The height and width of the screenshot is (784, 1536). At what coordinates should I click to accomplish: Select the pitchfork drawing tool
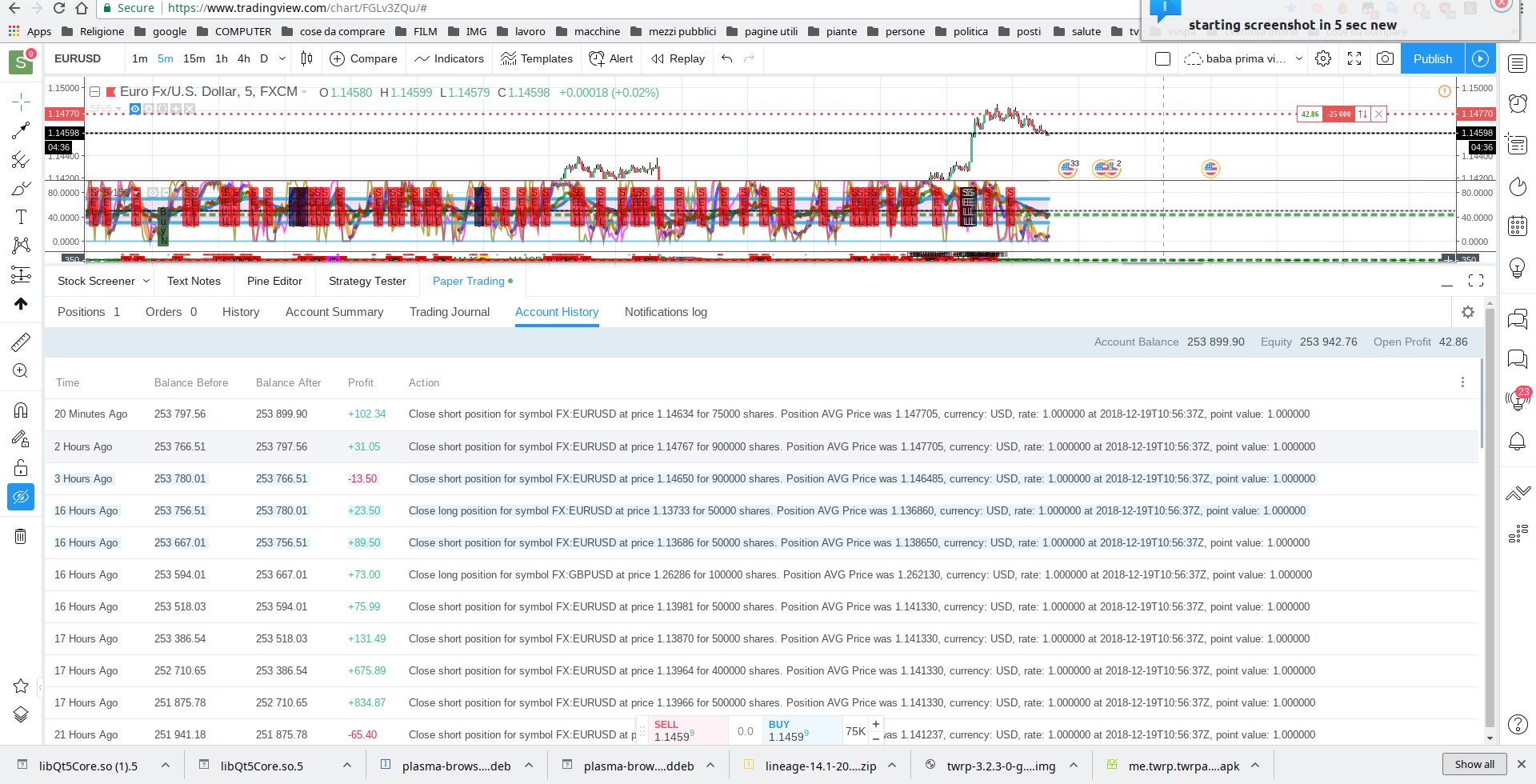click(21, 160)
